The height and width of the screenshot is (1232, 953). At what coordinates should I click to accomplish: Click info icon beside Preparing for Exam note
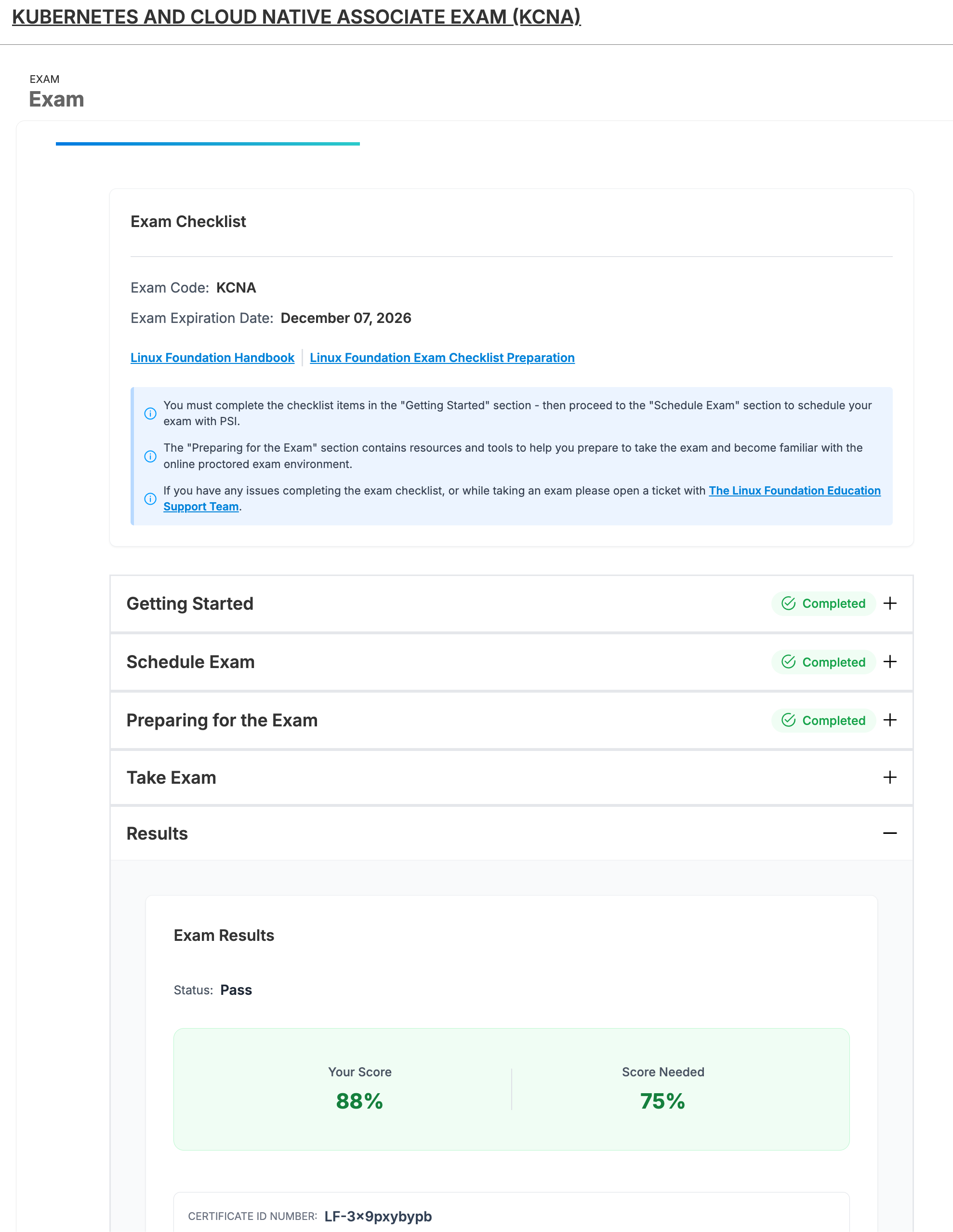click(150, 456)
